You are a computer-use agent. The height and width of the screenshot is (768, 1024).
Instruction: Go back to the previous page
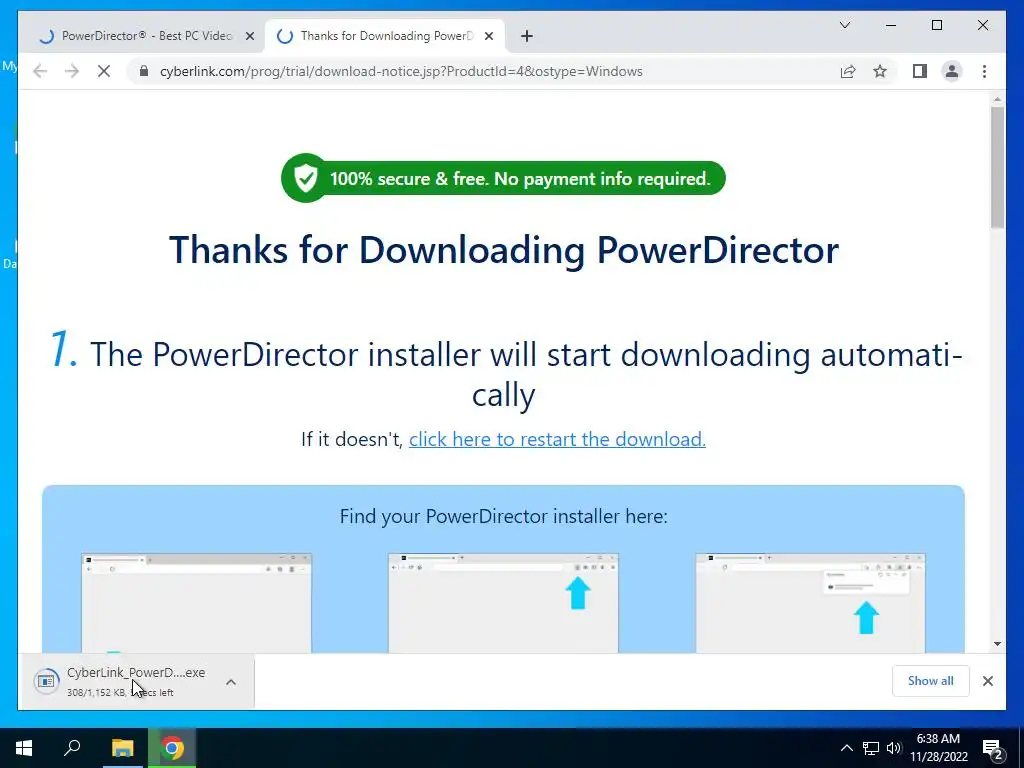tap(40, 71)
